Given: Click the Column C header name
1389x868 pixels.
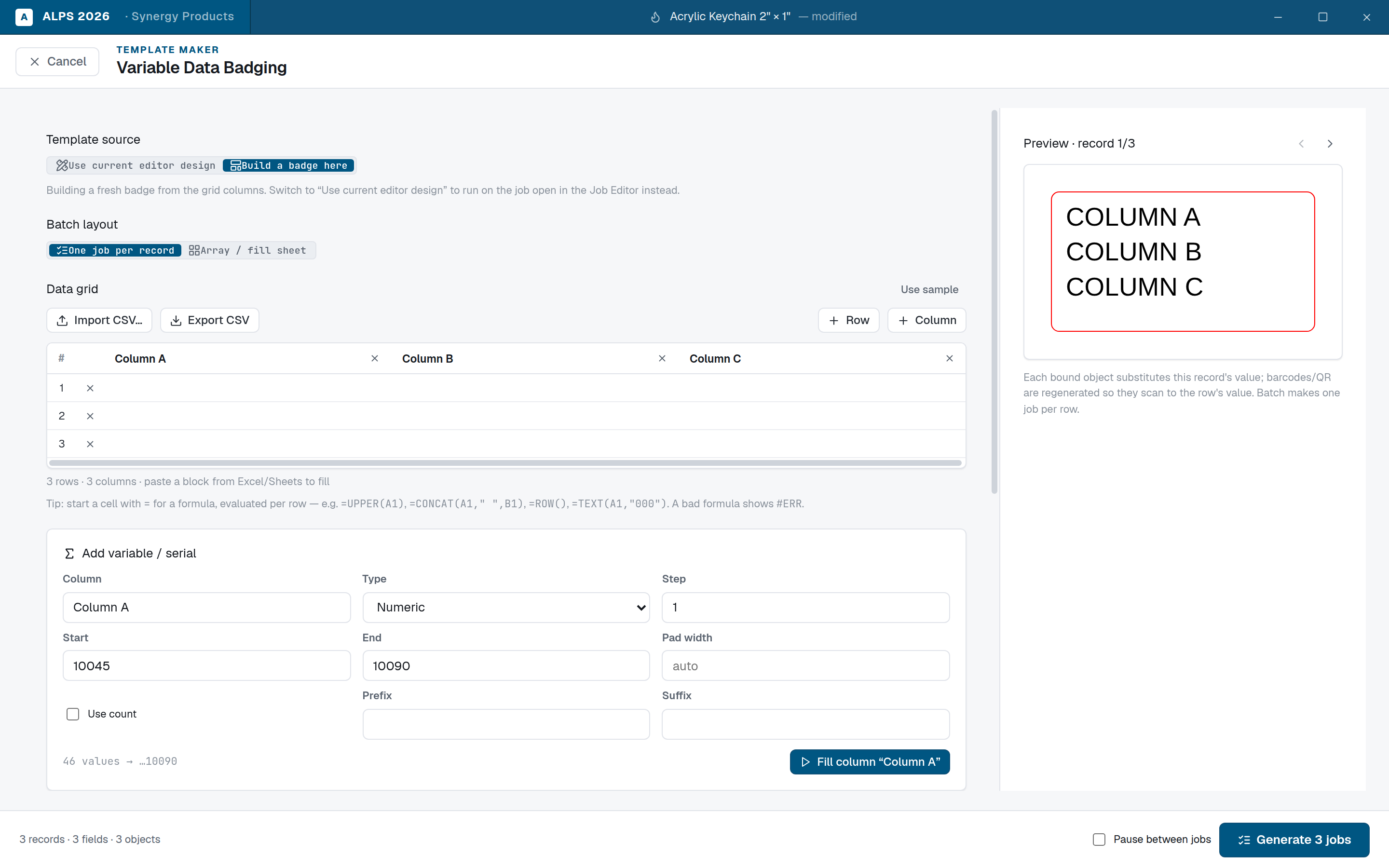Looking at the screenshot, I should point(715,359).
